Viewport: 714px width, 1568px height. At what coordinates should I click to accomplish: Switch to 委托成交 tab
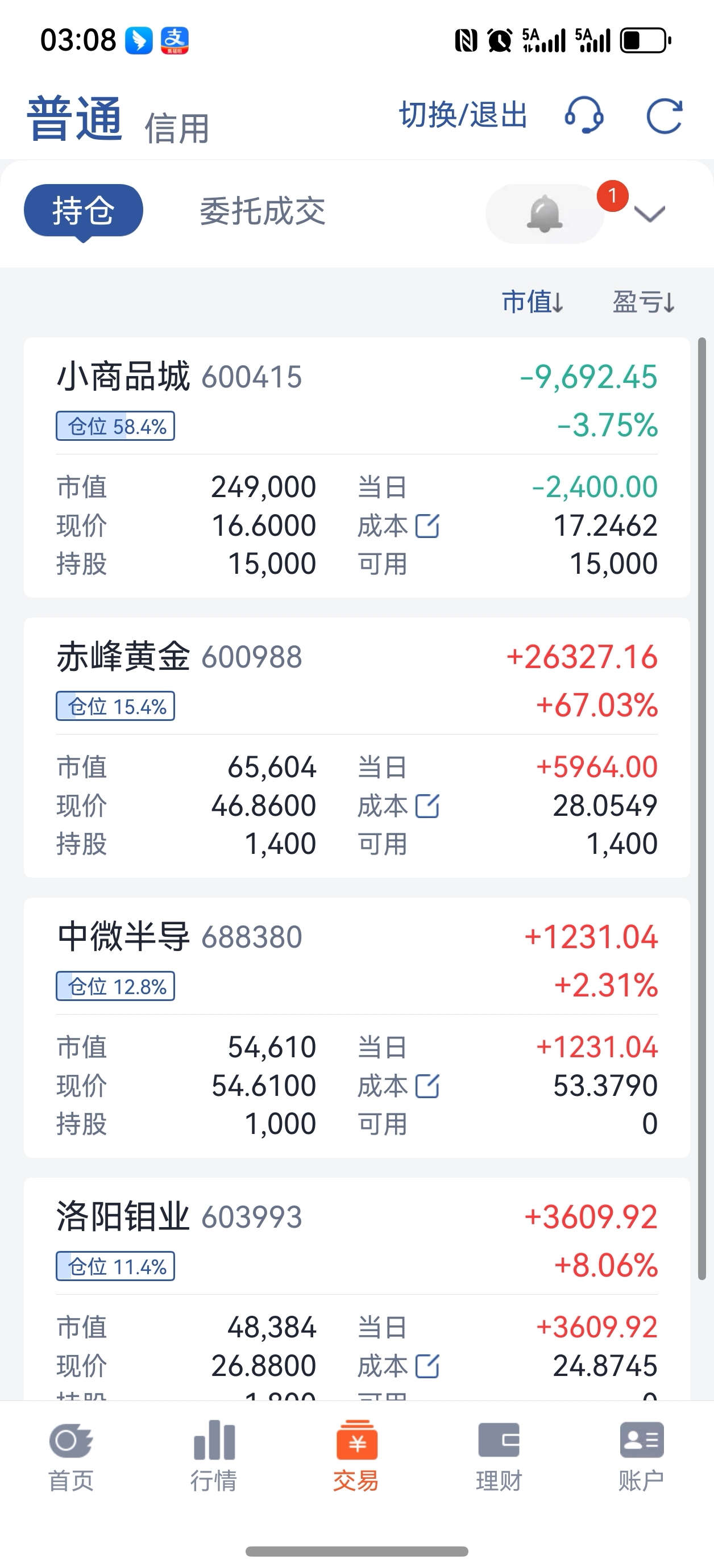263,211
